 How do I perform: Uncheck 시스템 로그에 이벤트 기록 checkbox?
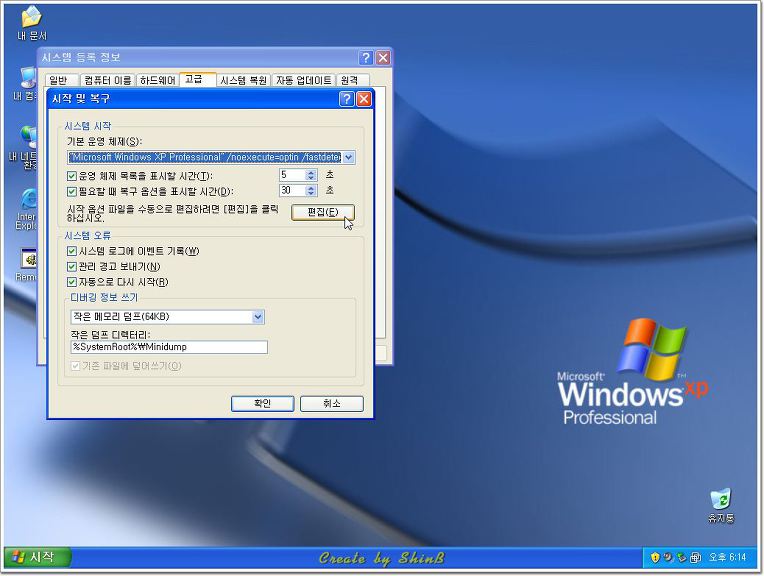pyautogui.click(x=72, y=251)
